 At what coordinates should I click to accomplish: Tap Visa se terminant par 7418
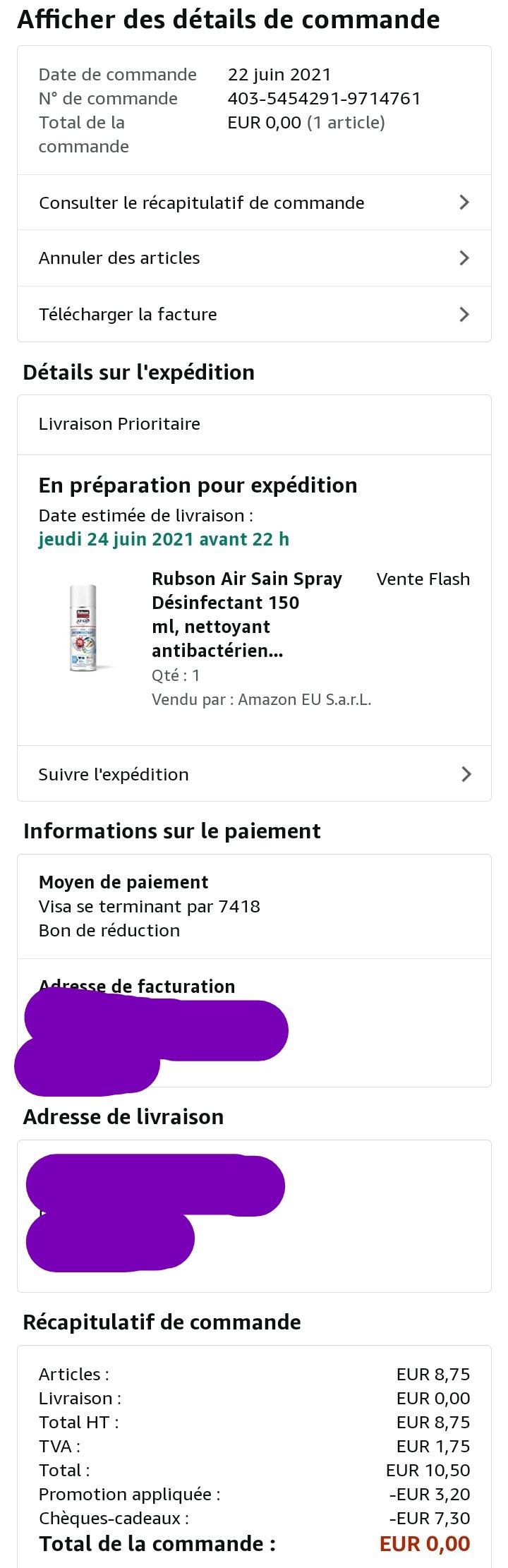(x=150, y=907)
